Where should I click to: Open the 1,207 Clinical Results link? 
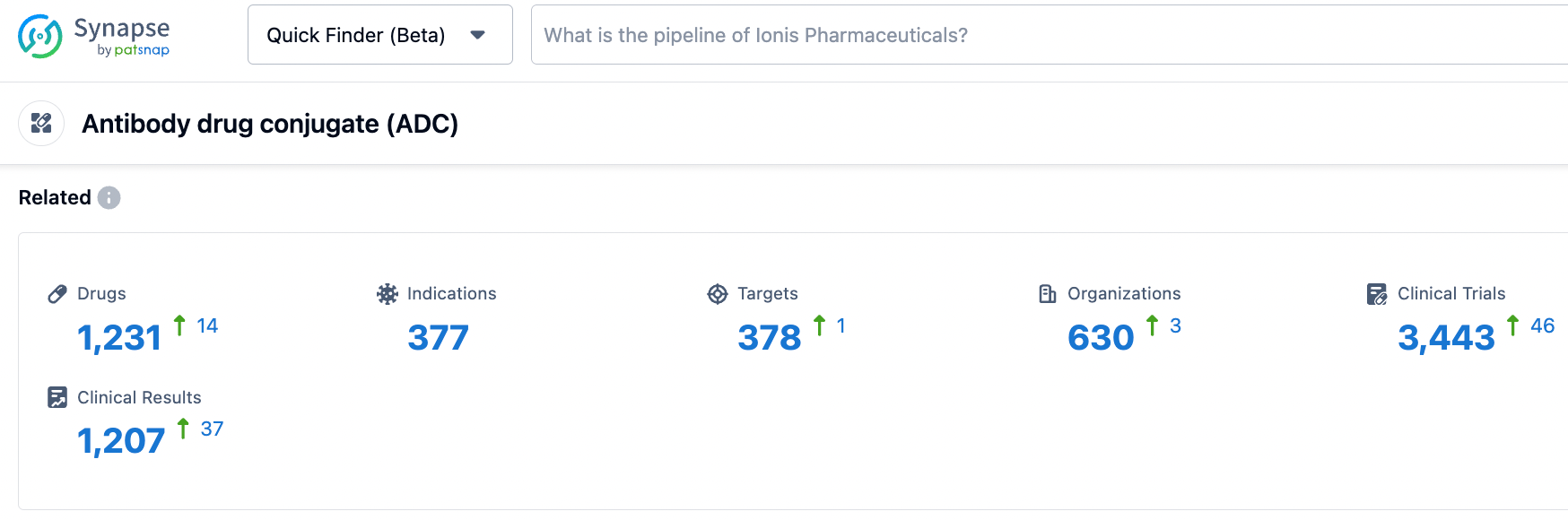tap(121, 441)
